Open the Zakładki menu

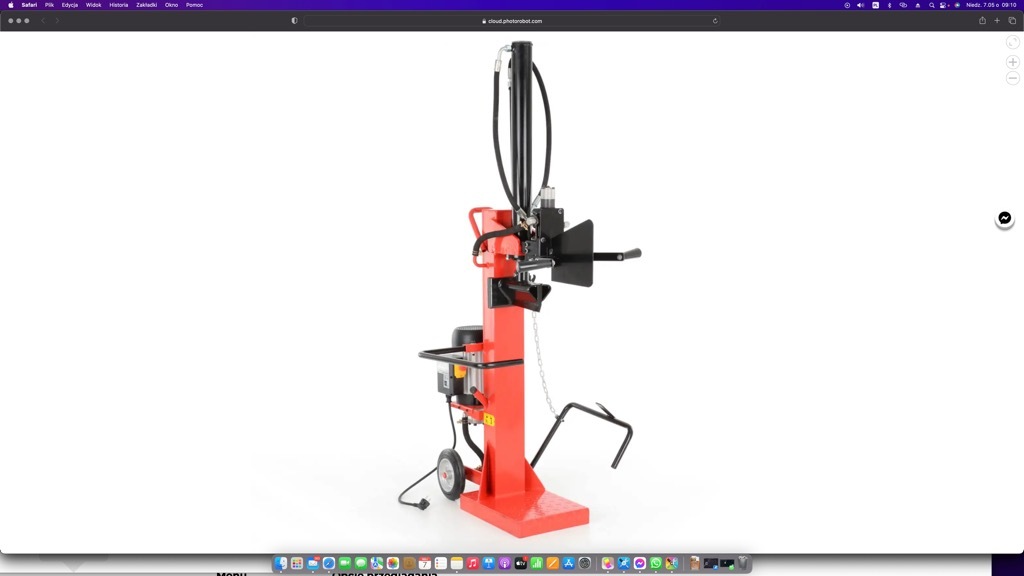(146, 5)
